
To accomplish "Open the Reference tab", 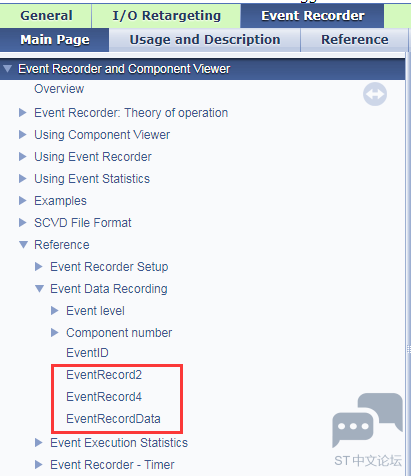I will 354,40.
